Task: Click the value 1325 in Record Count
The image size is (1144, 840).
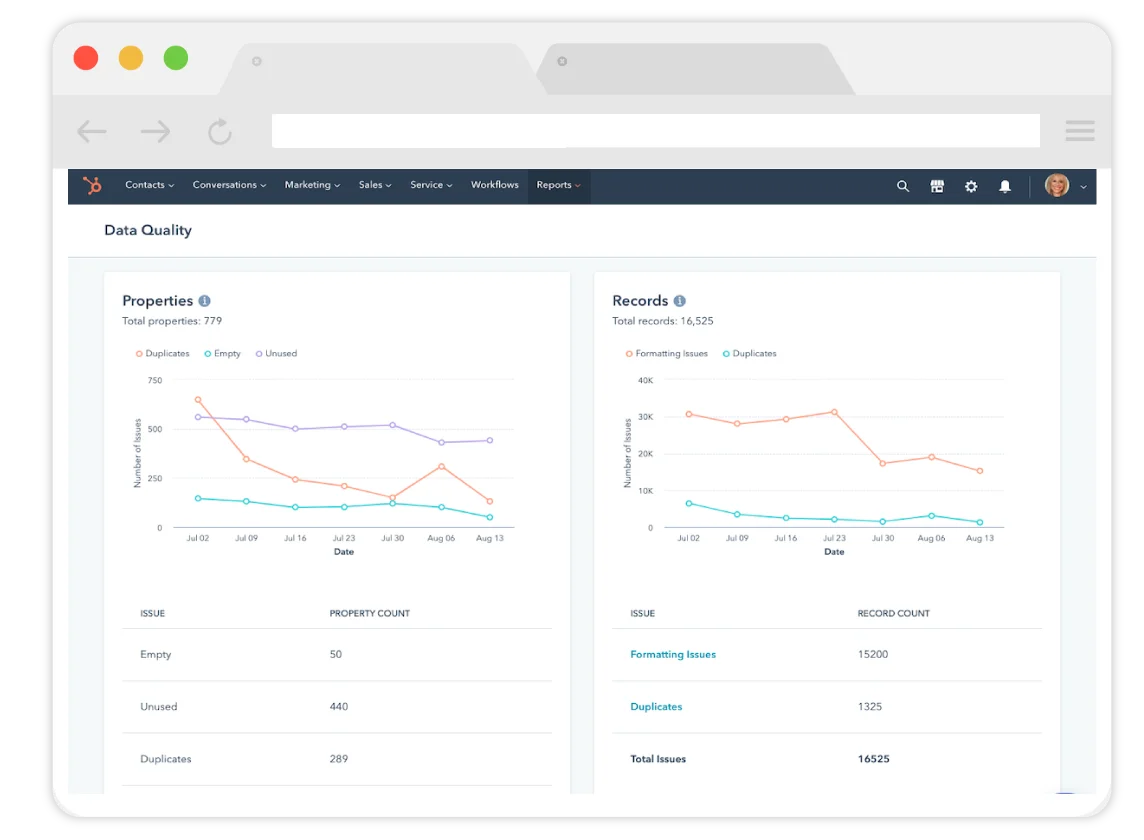Action: tap(870, 706)
